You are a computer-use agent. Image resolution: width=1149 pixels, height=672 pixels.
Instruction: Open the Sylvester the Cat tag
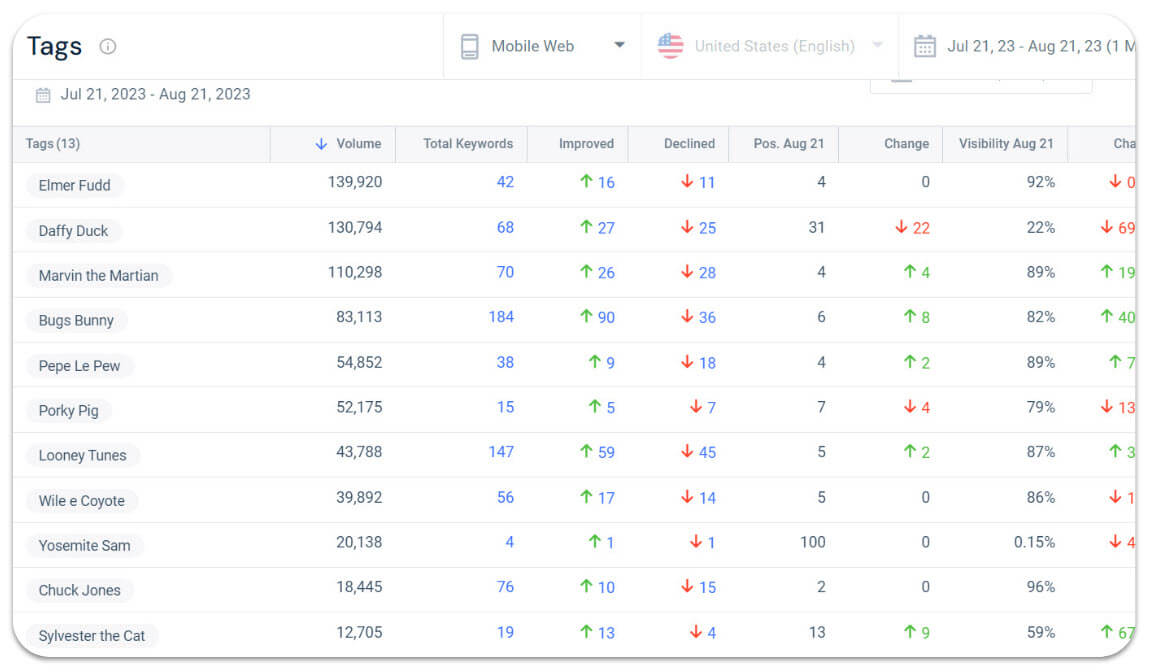92,635
